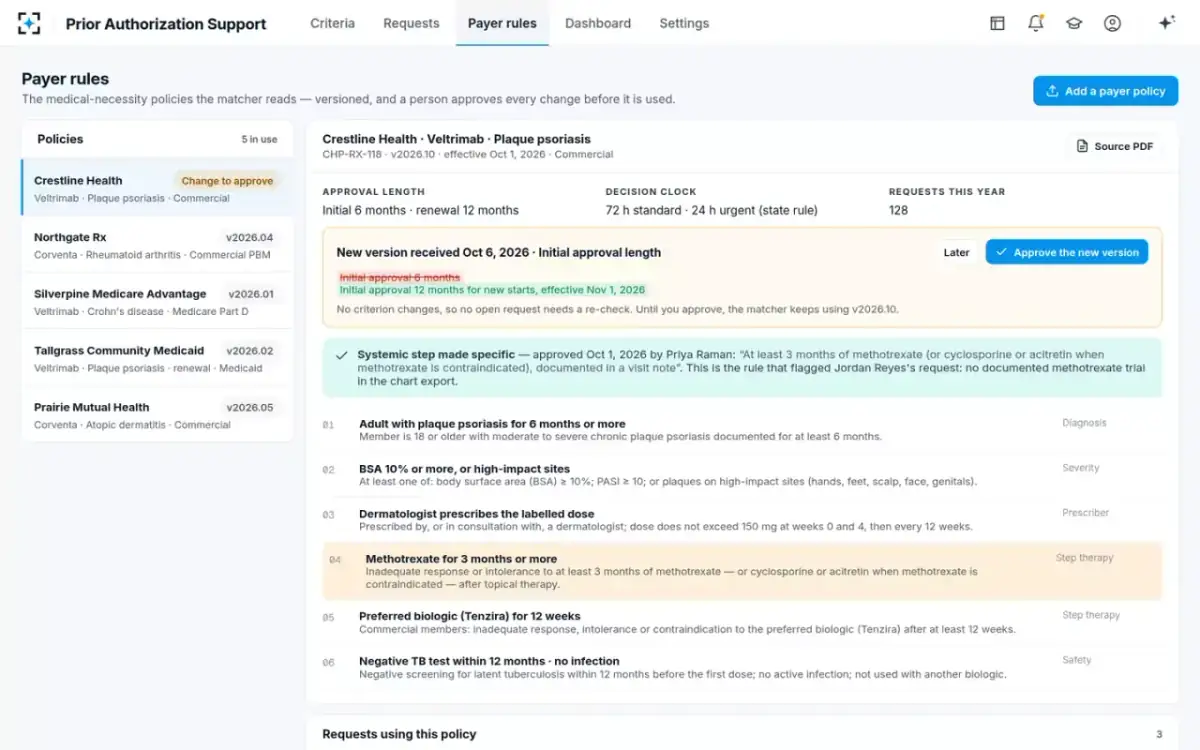Viewport: 1200px width, 750px height.
Task: Click criterion 03 Dermatologist prescribes labelled dose
Action: 742,520
